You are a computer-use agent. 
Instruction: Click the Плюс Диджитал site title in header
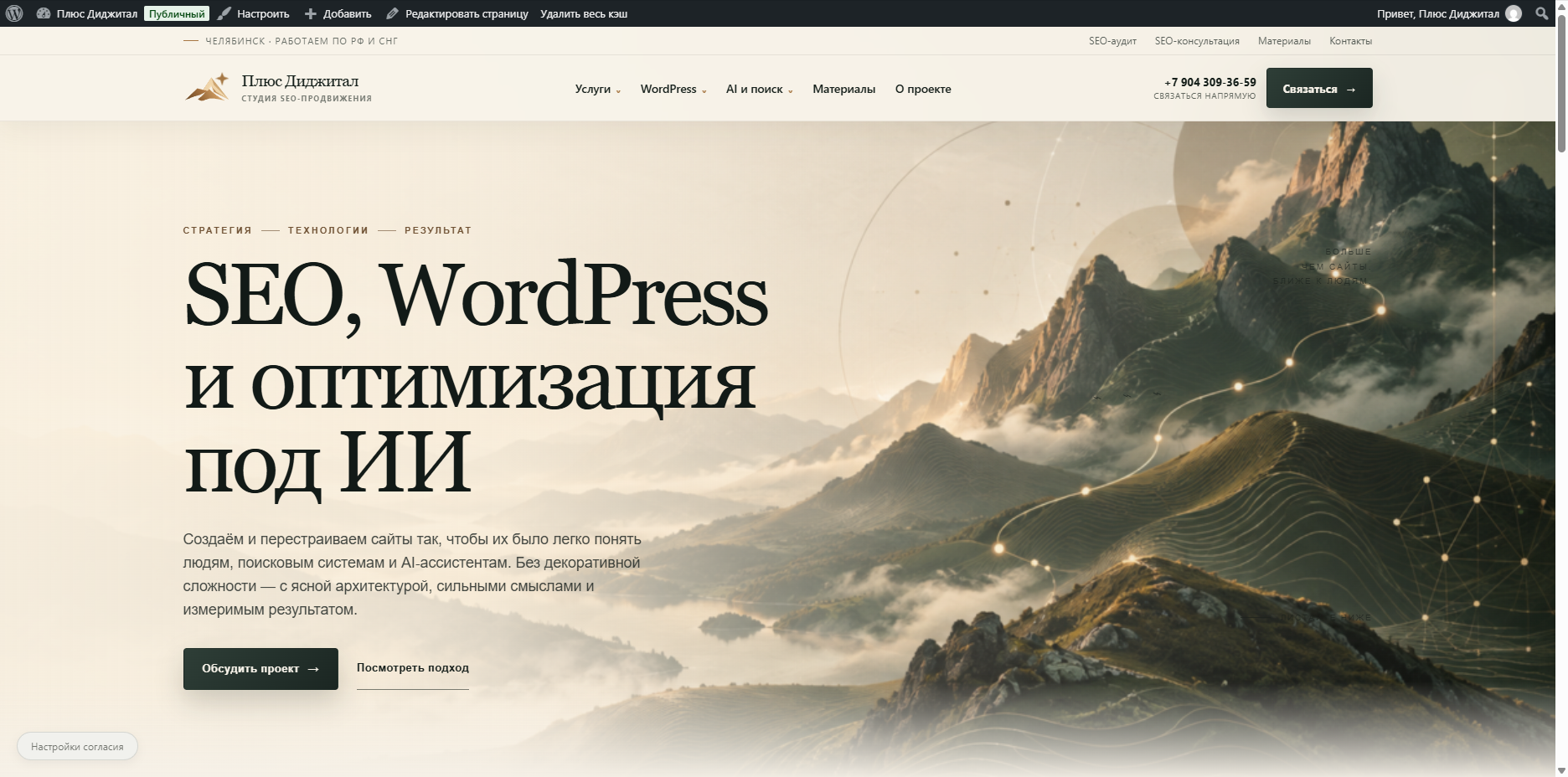[300, 81]
